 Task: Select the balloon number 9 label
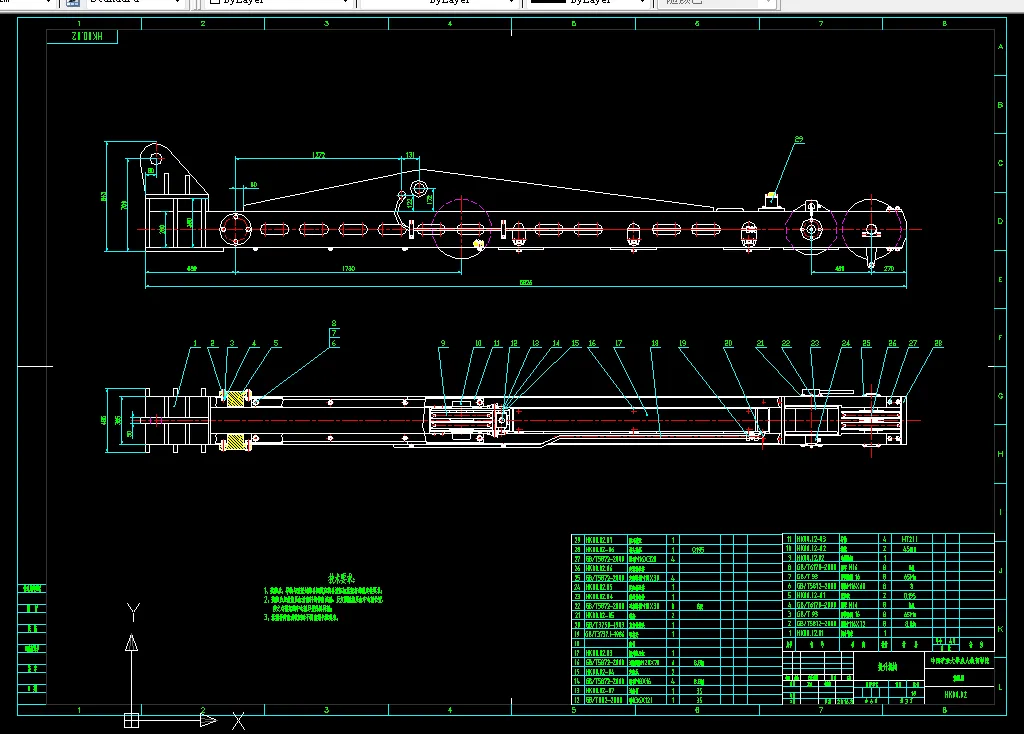click(443, 343)
